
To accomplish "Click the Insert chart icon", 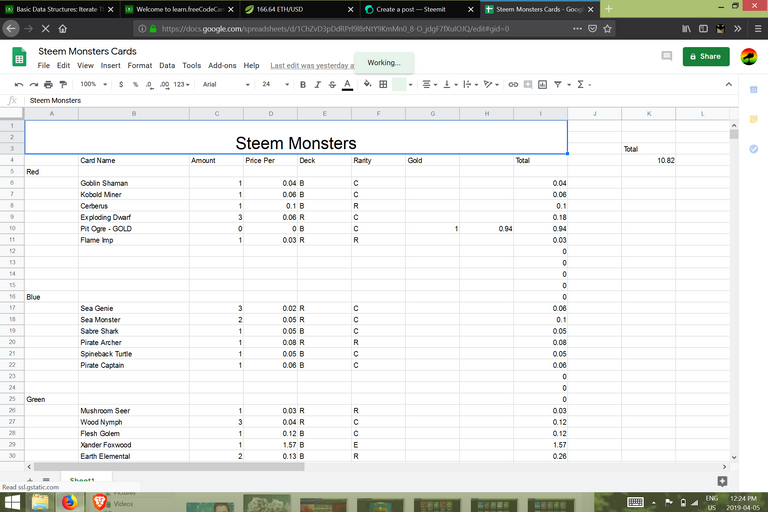I will pos(542,84).
